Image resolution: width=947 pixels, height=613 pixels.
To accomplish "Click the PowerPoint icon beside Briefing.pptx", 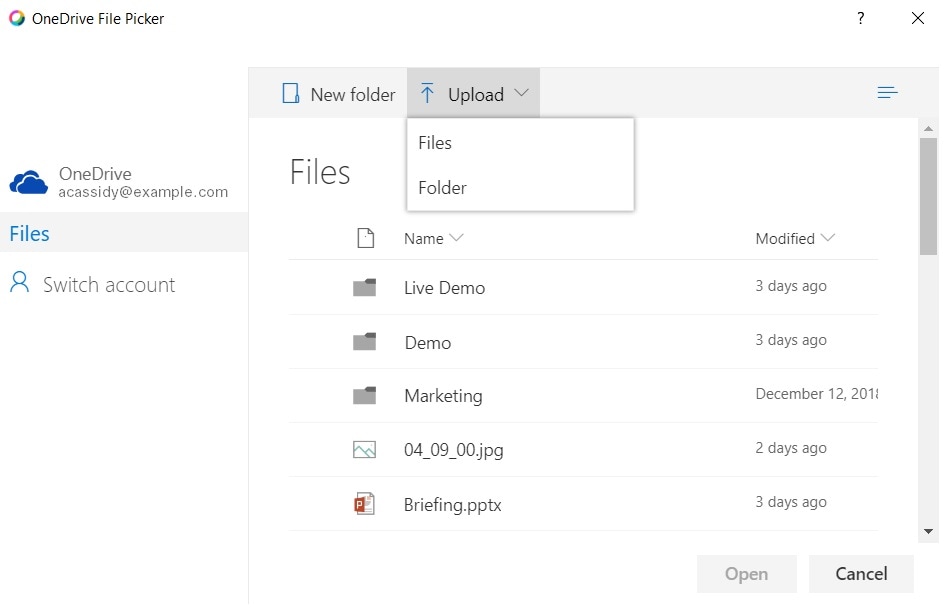I will point(364,503).
